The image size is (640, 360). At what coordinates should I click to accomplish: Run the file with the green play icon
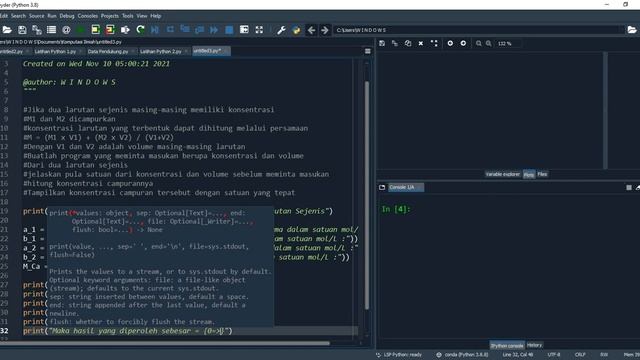81,30
